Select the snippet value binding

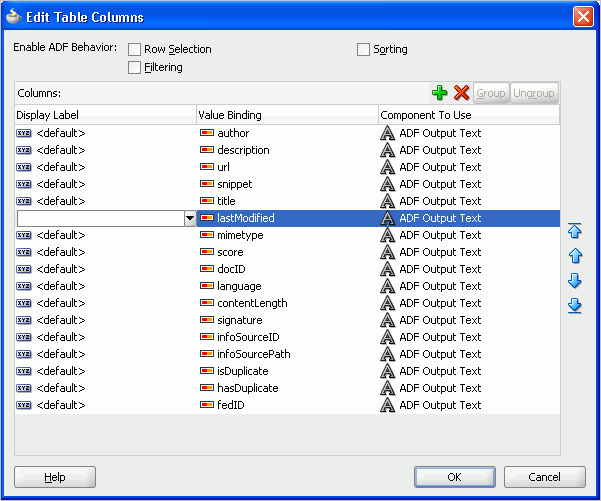coord(235,184)
